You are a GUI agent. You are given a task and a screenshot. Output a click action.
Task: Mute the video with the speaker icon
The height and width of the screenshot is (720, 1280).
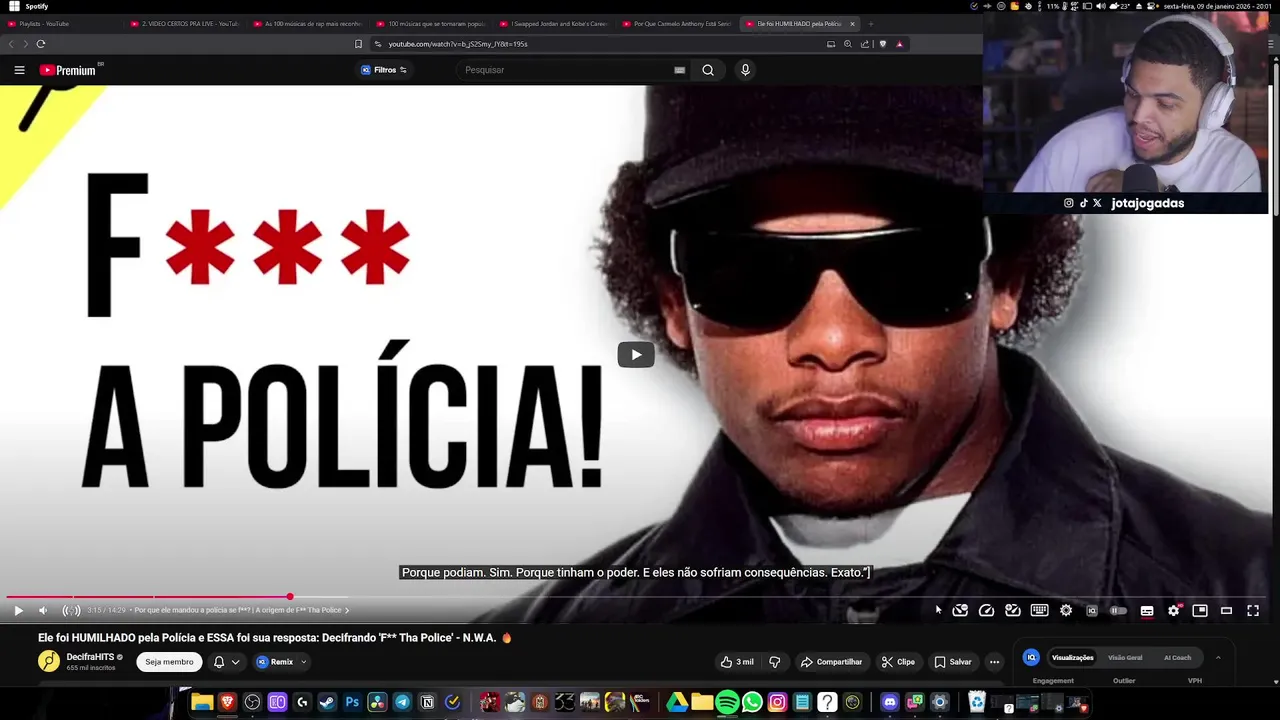43,610
